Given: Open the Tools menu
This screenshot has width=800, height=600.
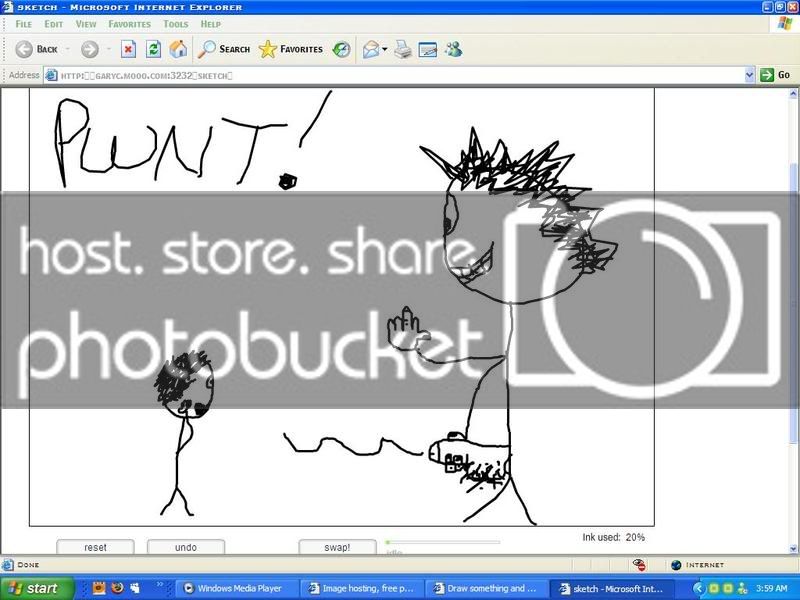Looking at the screenshot, I should coord(176,24).
